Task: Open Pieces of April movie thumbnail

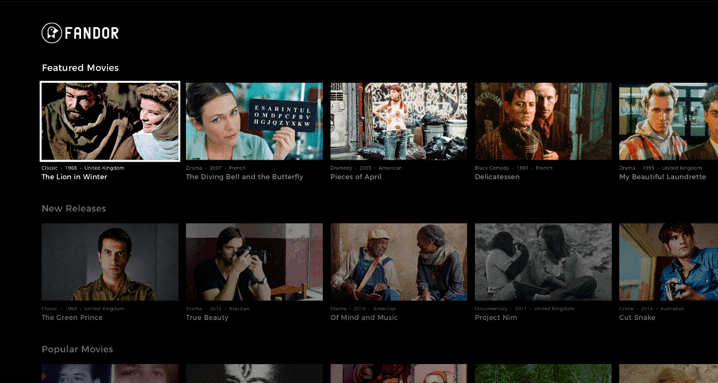Action: tap(398, 121)
